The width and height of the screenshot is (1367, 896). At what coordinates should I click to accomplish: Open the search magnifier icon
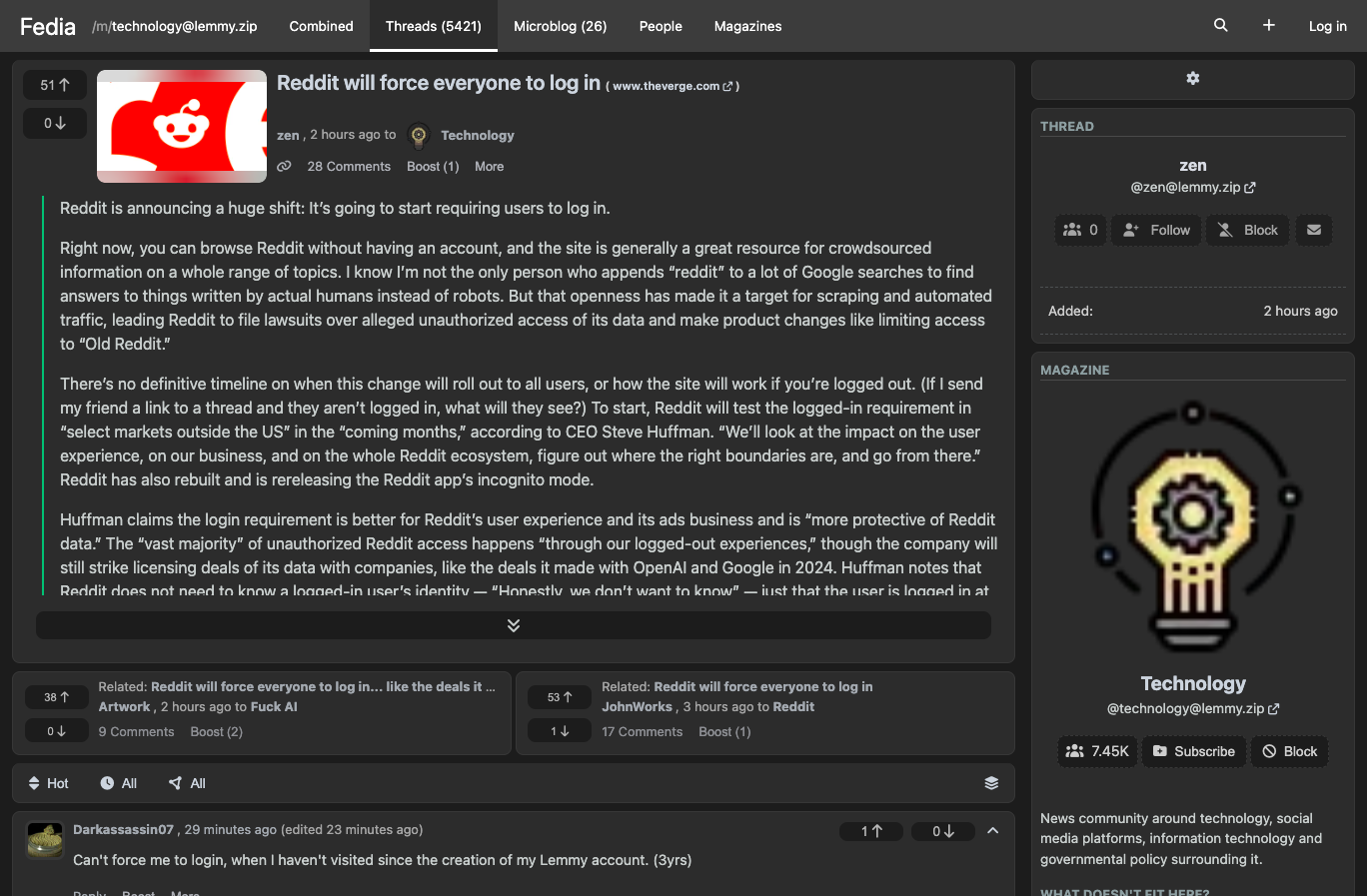[x=1220, y=26]
